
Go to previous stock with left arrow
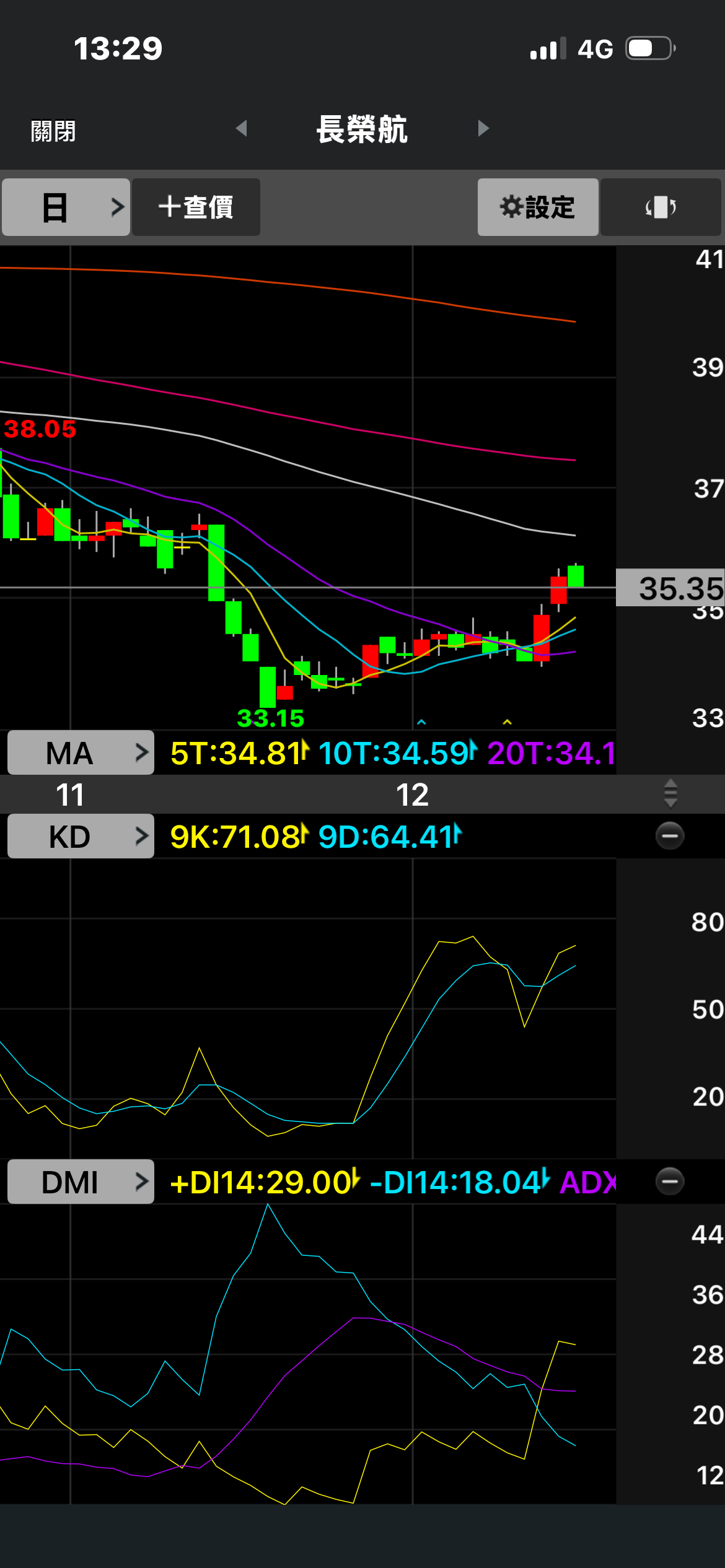242,128
